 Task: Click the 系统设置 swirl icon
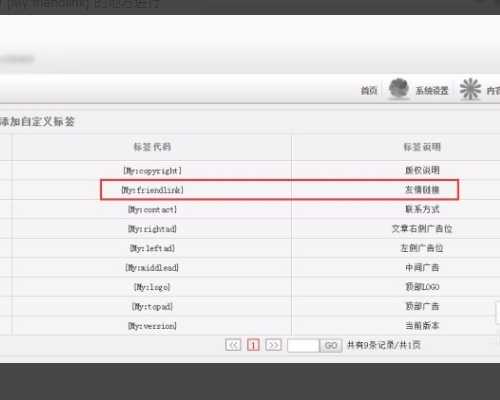pos(399,89)
